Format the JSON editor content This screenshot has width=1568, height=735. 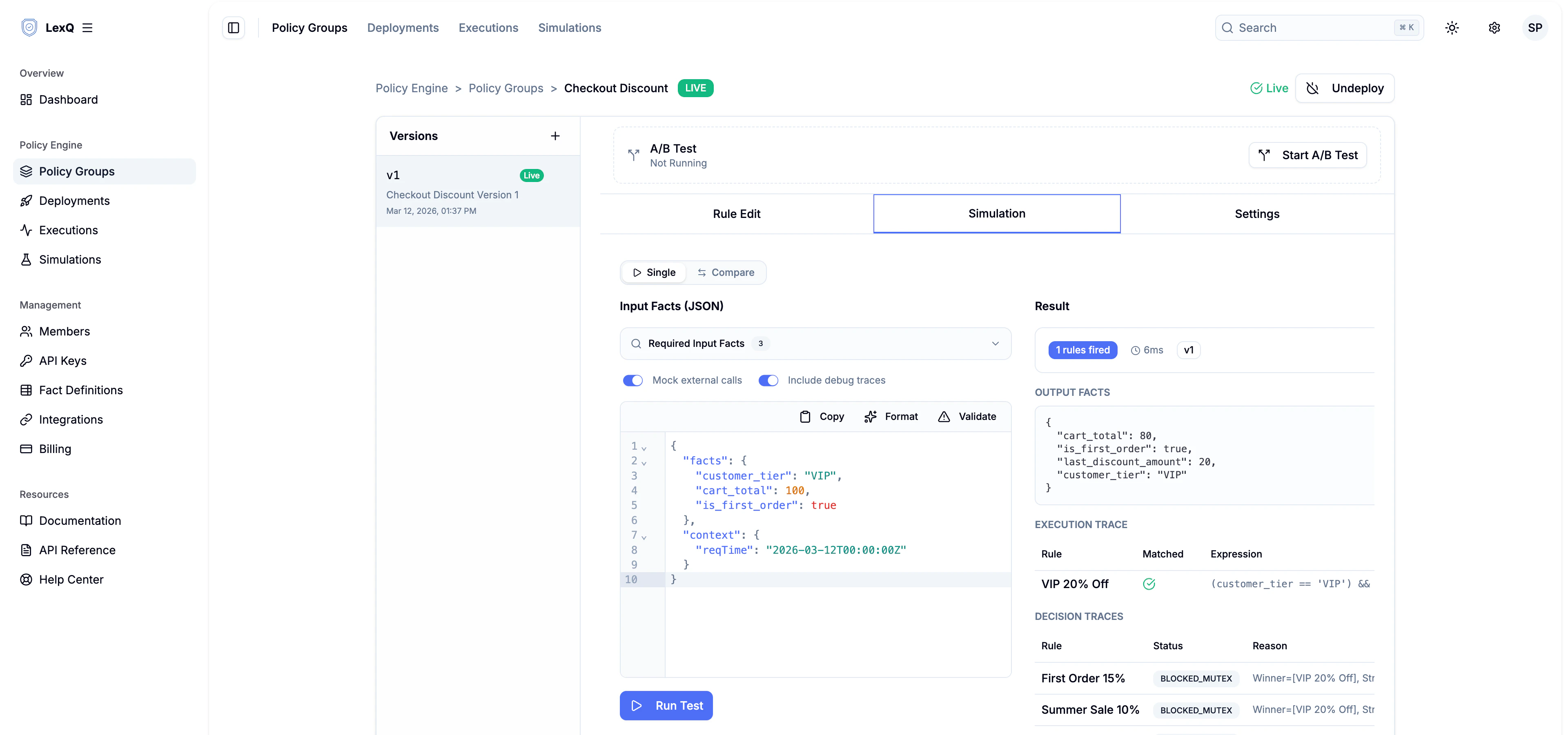point(891,416)
